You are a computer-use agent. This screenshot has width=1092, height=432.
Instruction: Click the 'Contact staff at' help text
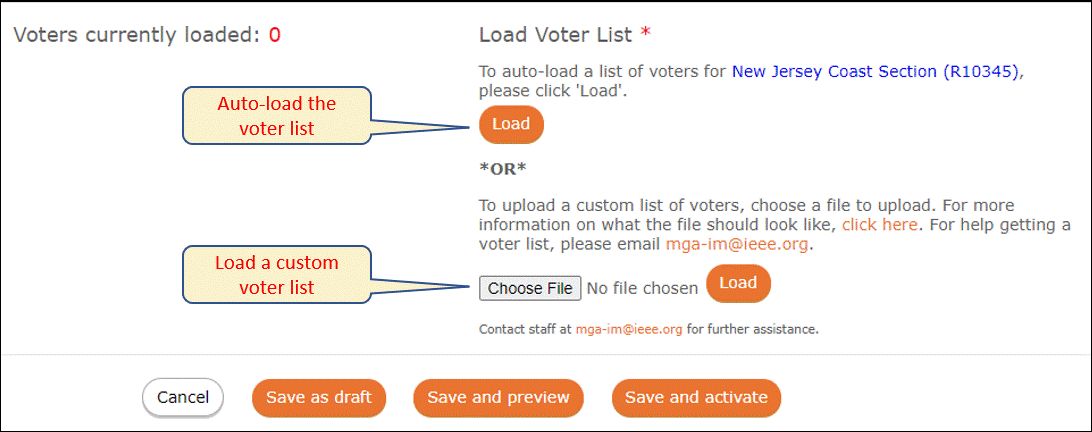click(x=526, y=329)
